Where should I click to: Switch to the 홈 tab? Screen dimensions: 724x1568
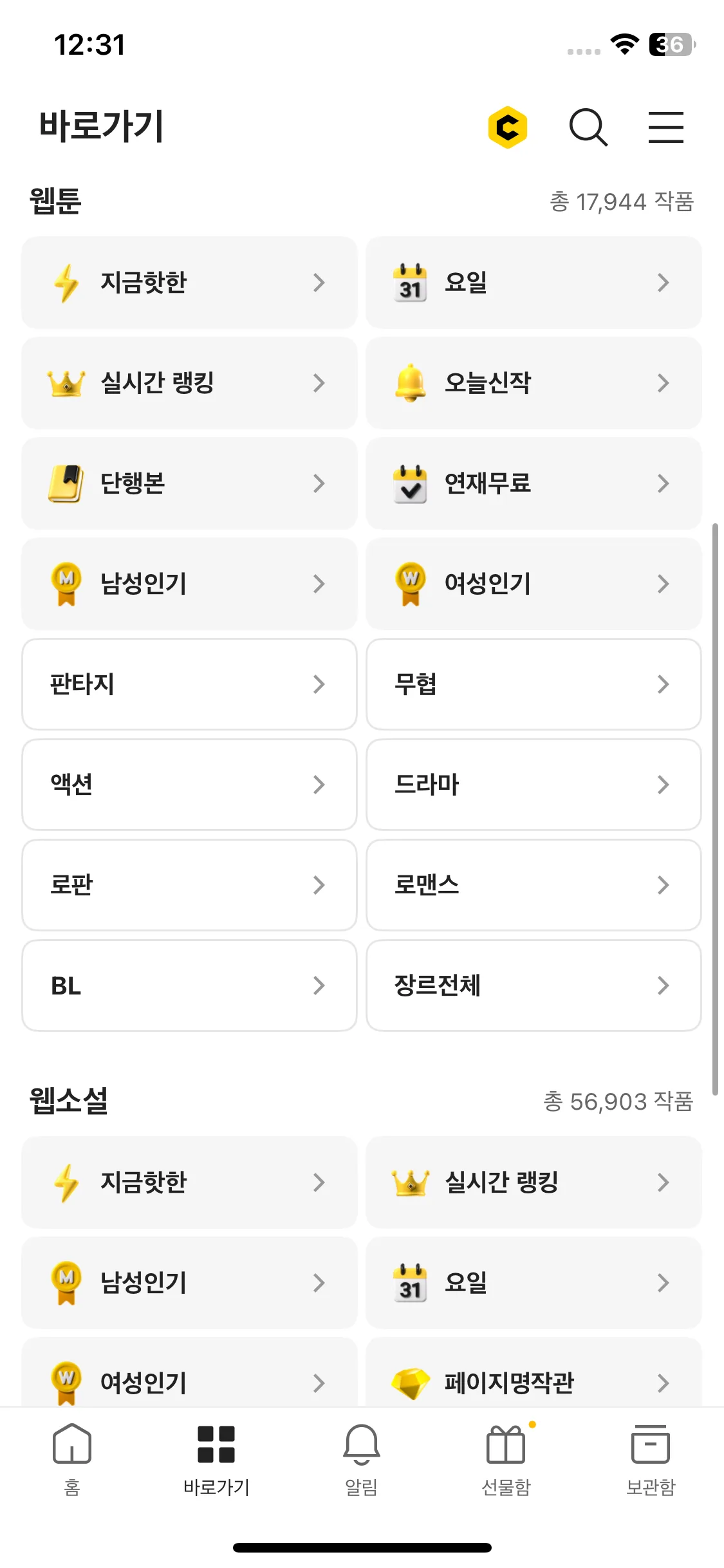pyautogui.click(x=72, y=1459)
